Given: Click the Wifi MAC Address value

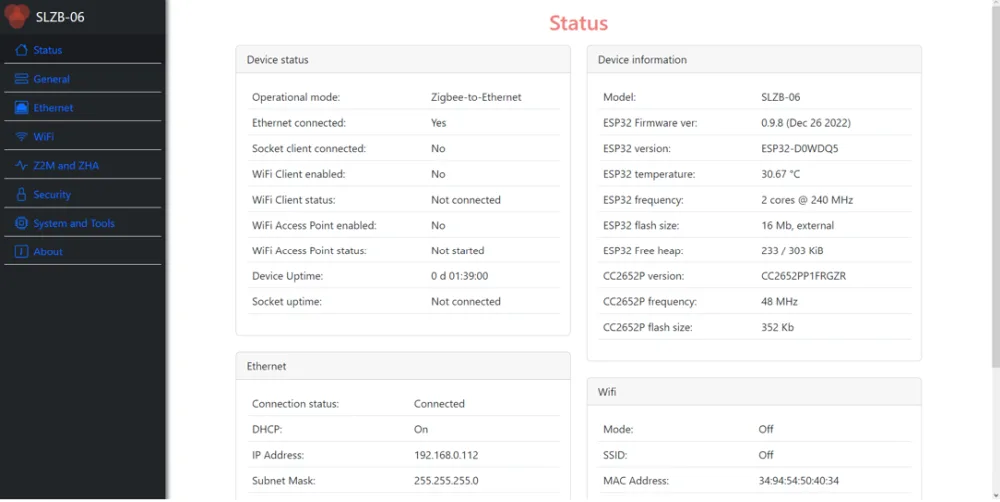Looking at the screenshot, I should 798,481.
